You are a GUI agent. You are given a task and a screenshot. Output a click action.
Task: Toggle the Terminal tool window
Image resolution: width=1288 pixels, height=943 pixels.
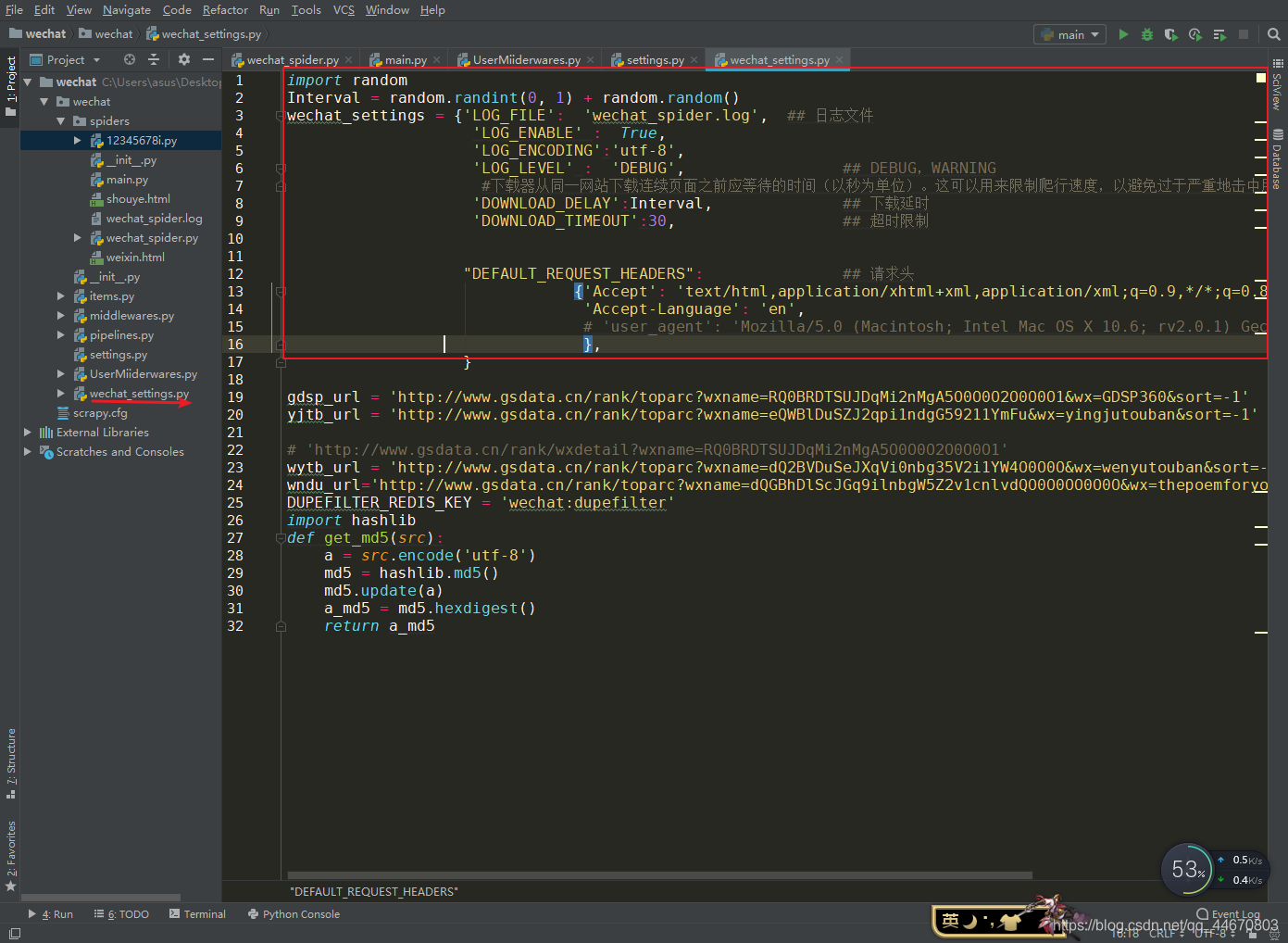pos(197,914)
